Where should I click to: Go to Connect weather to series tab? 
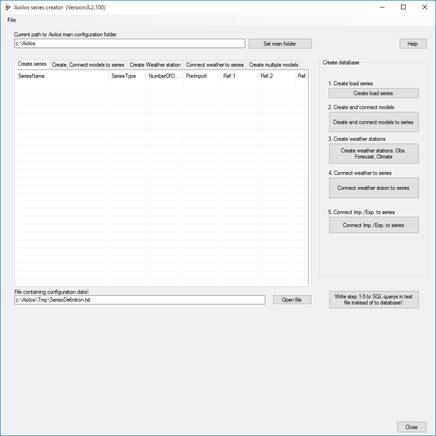215,65
